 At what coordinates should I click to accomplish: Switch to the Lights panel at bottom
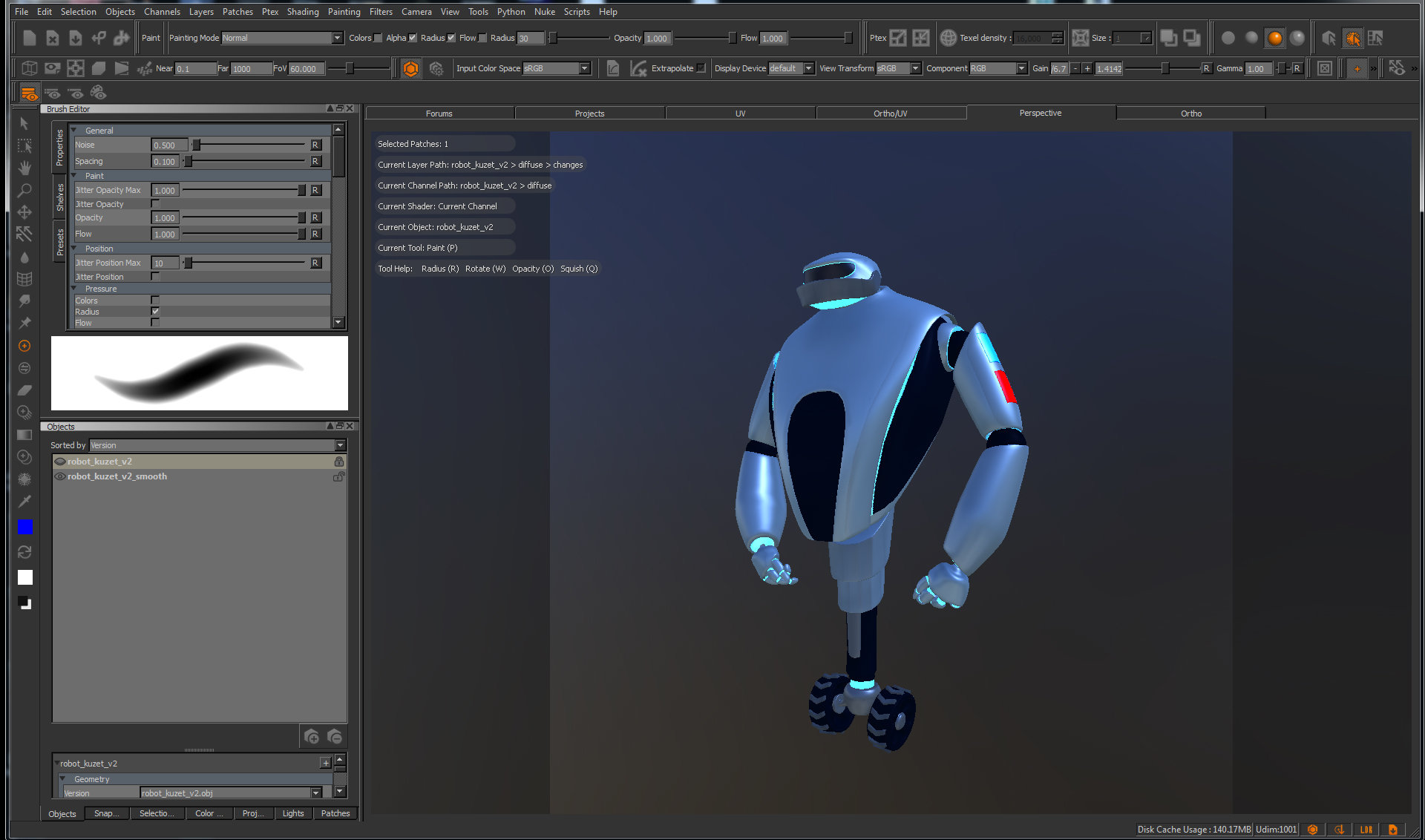click(x=293, y=813)
